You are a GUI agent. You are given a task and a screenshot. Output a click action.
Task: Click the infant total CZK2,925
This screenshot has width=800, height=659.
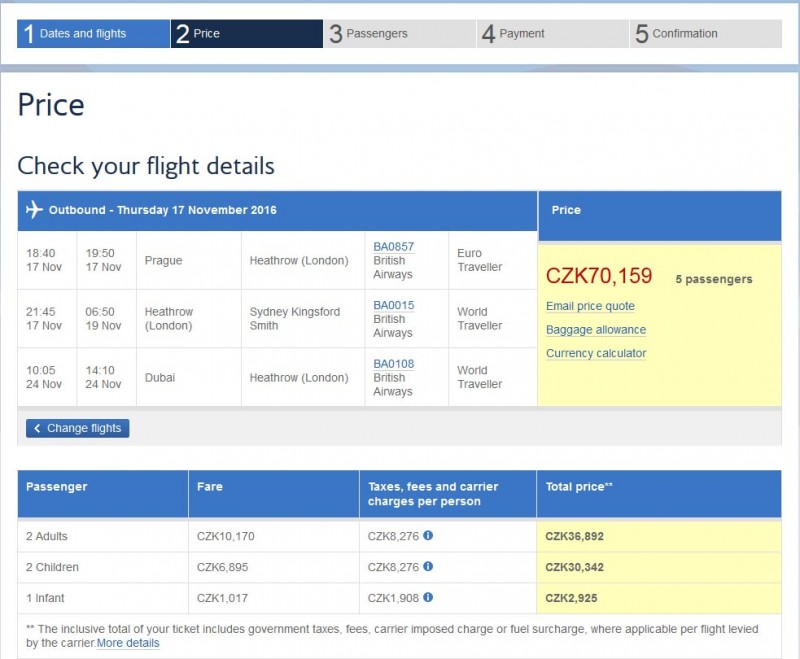571,598
